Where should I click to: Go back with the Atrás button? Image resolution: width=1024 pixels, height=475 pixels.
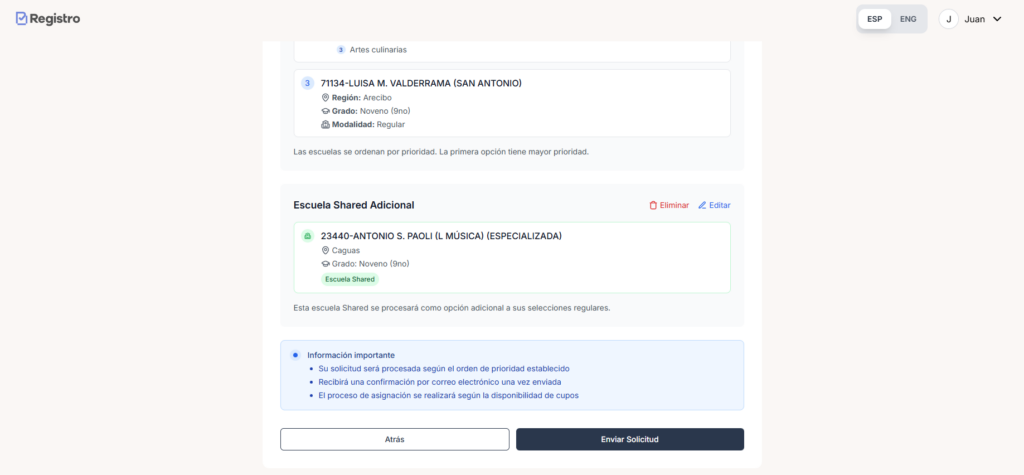coord(394,439)
